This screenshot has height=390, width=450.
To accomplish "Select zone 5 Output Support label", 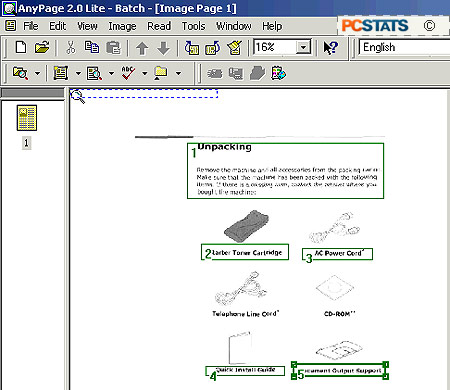I will (x=339, y=371).
